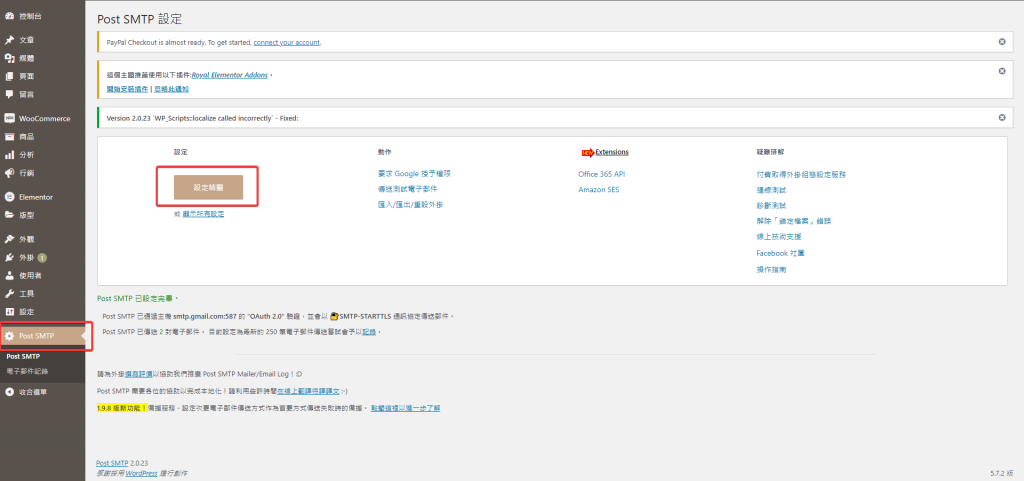Open the Office 365 API link

[601, 174]
